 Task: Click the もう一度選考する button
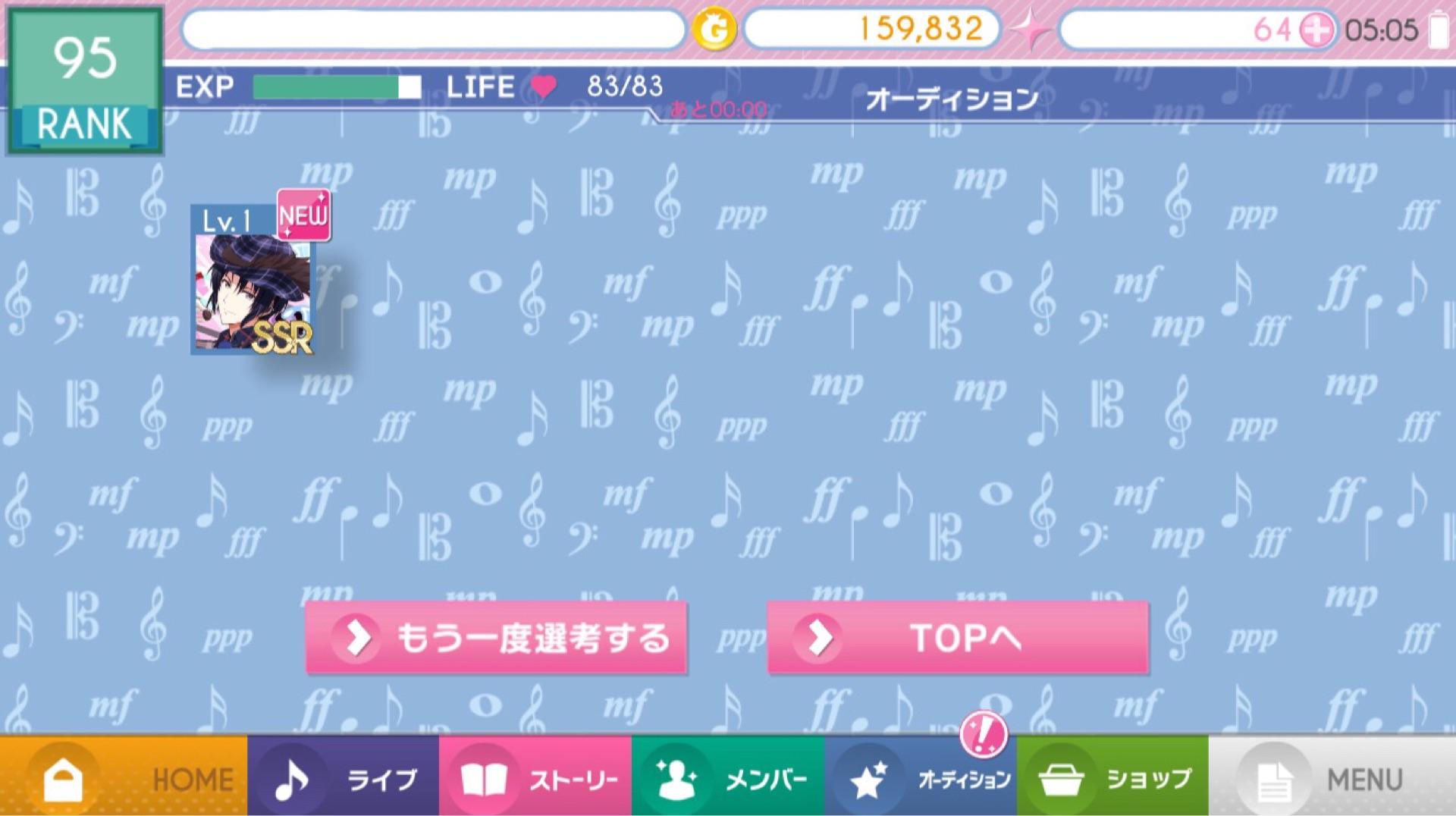coord(496,638)
